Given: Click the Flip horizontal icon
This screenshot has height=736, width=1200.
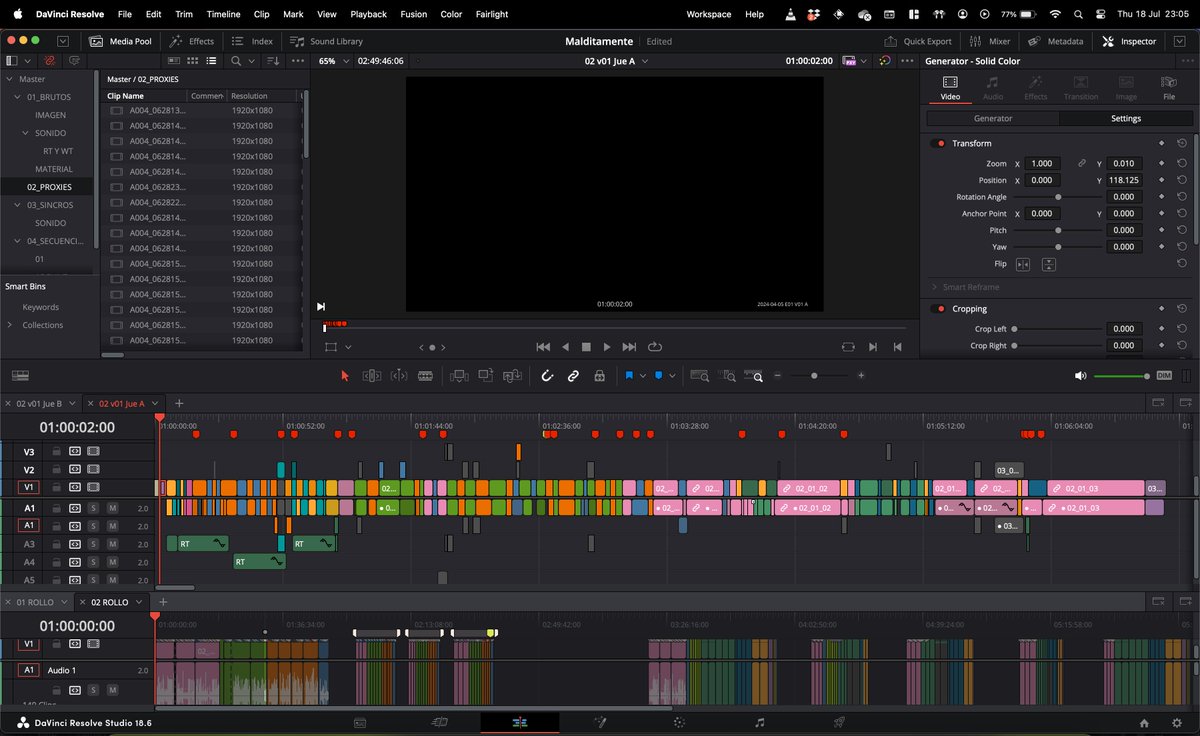Looking at the screenshot, I should [x=1023, y=264].
